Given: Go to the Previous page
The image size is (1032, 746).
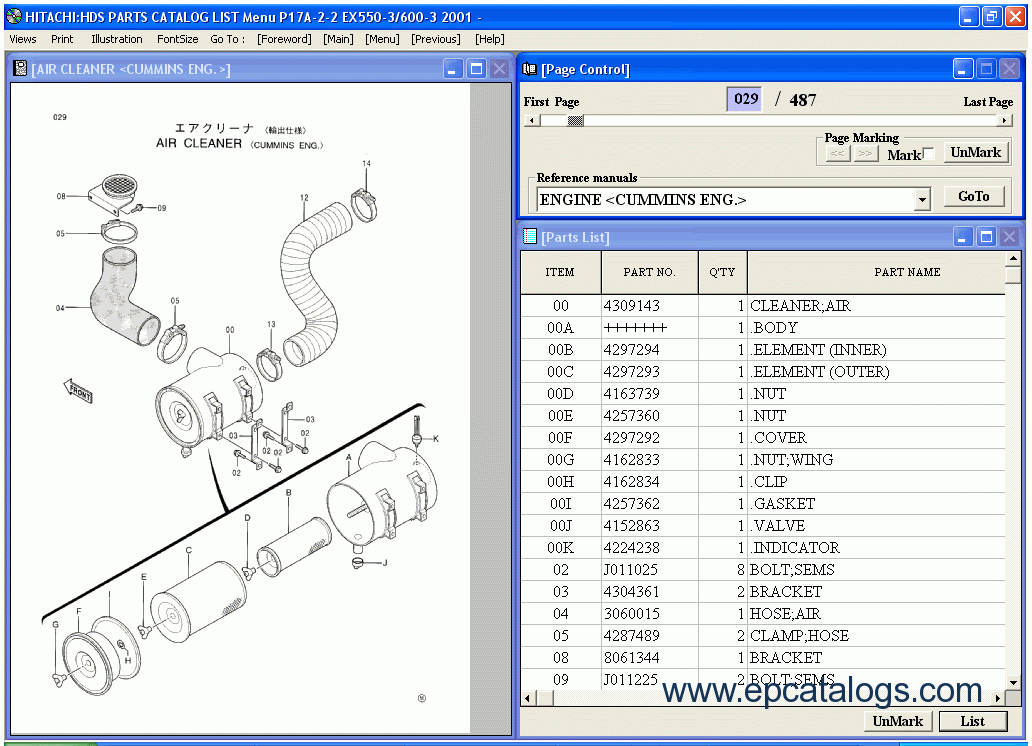Looking at the screenshot, I should tap(436, 40).
